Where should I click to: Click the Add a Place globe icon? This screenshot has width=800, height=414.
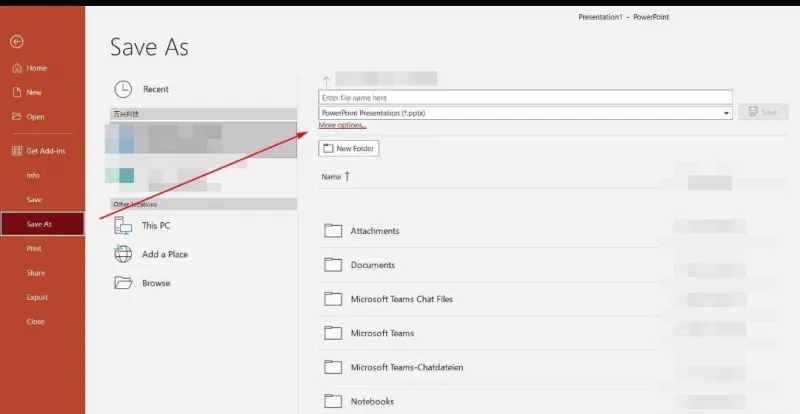[123, 254]
